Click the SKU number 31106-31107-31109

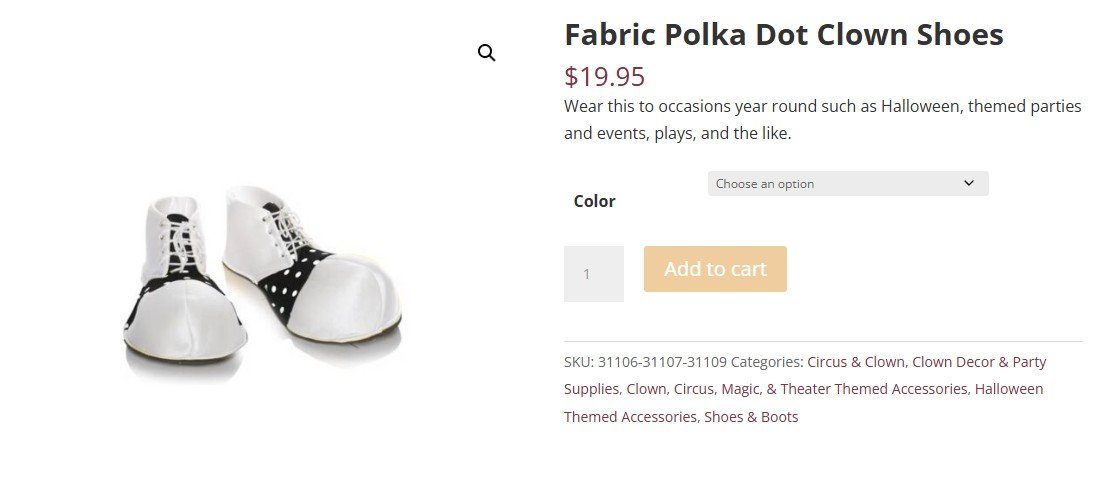tap(662, 362)
